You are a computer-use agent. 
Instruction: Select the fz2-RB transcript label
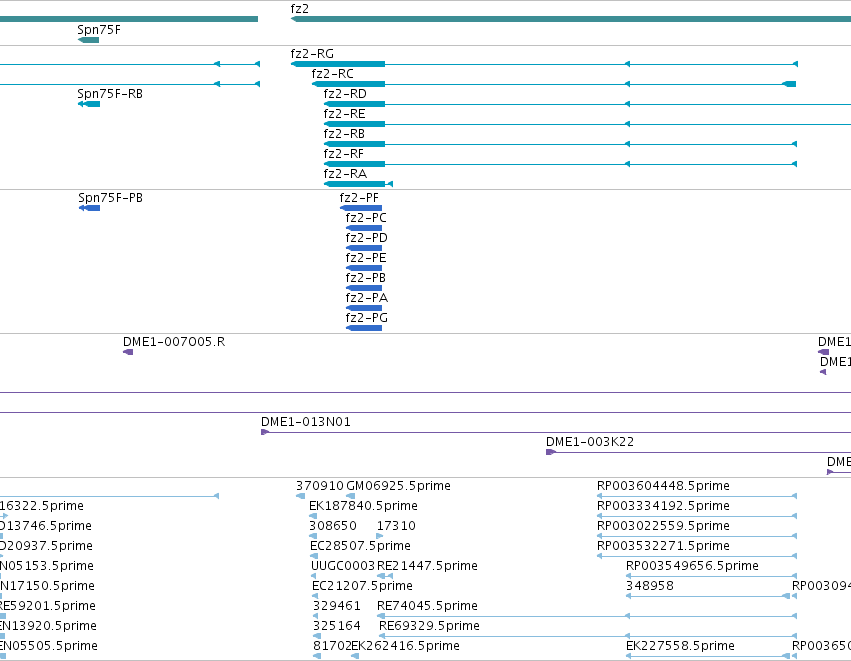pos(344,134)
